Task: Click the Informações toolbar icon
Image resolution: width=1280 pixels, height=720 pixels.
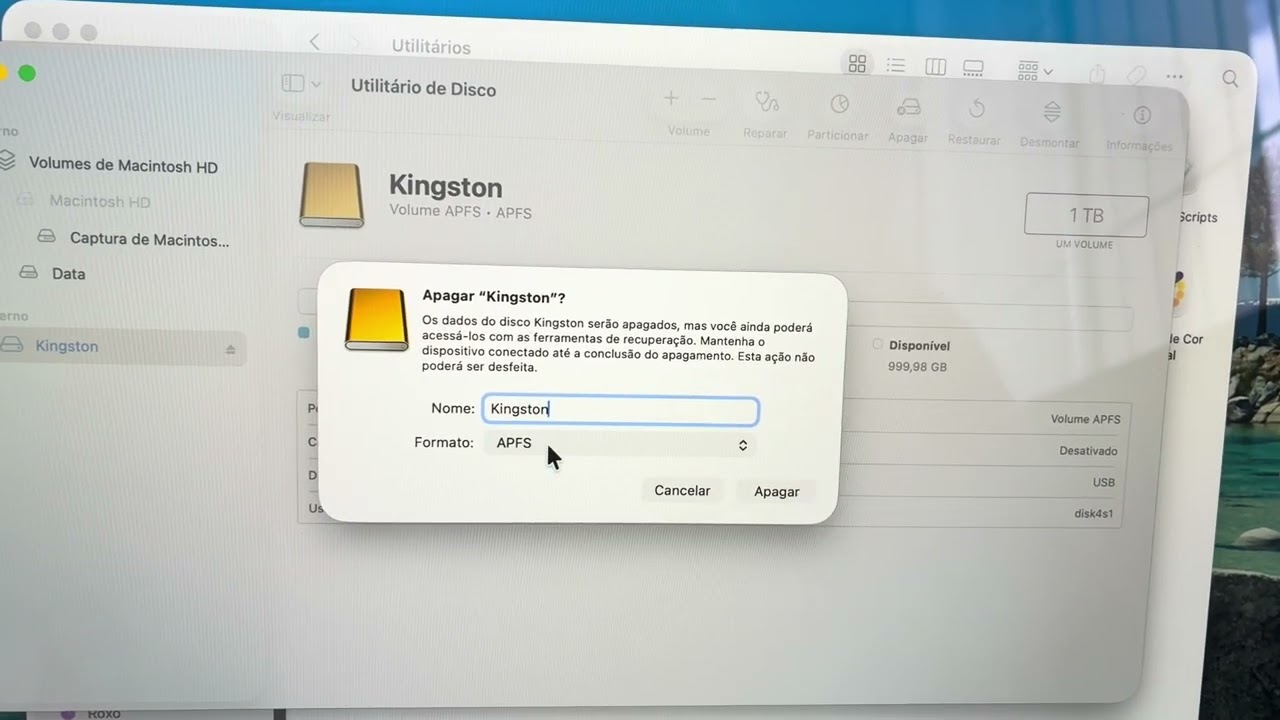Action: pos(1142,115)
